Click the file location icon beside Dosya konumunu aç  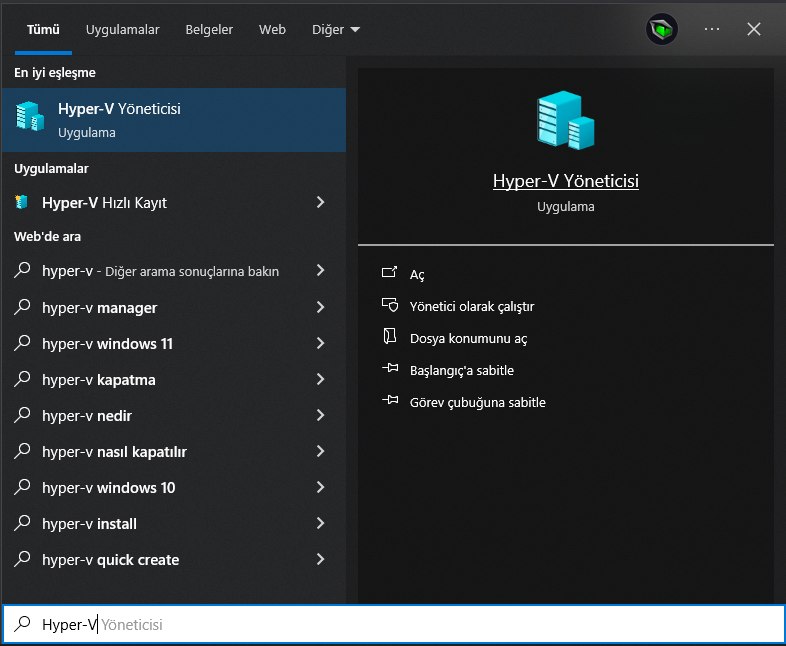pos(389,336)
